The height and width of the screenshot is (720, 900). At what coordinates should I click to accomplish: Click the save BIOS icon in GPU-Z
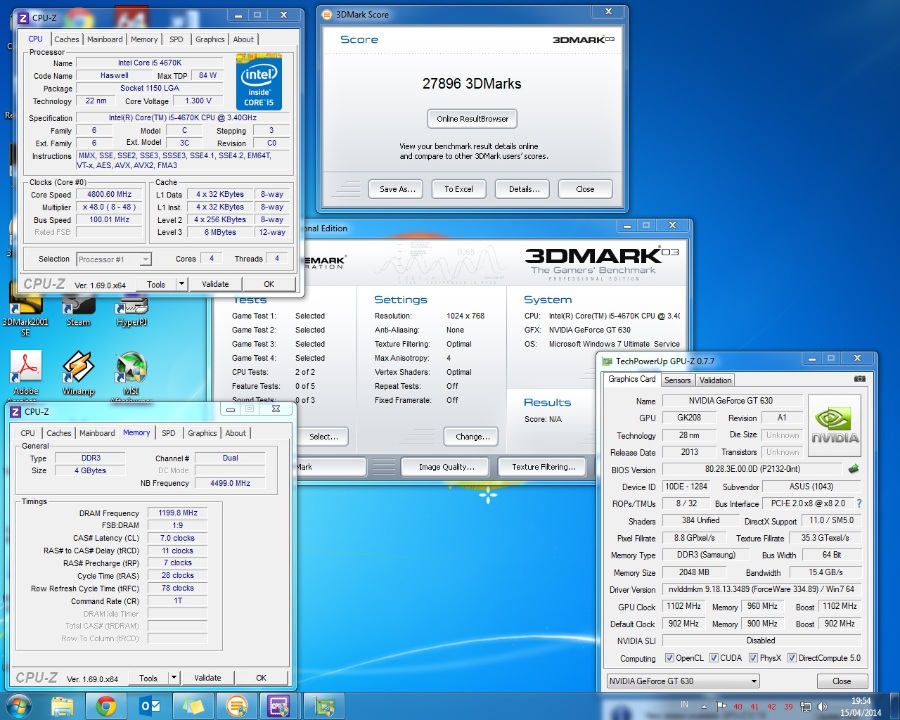(854, 469)
